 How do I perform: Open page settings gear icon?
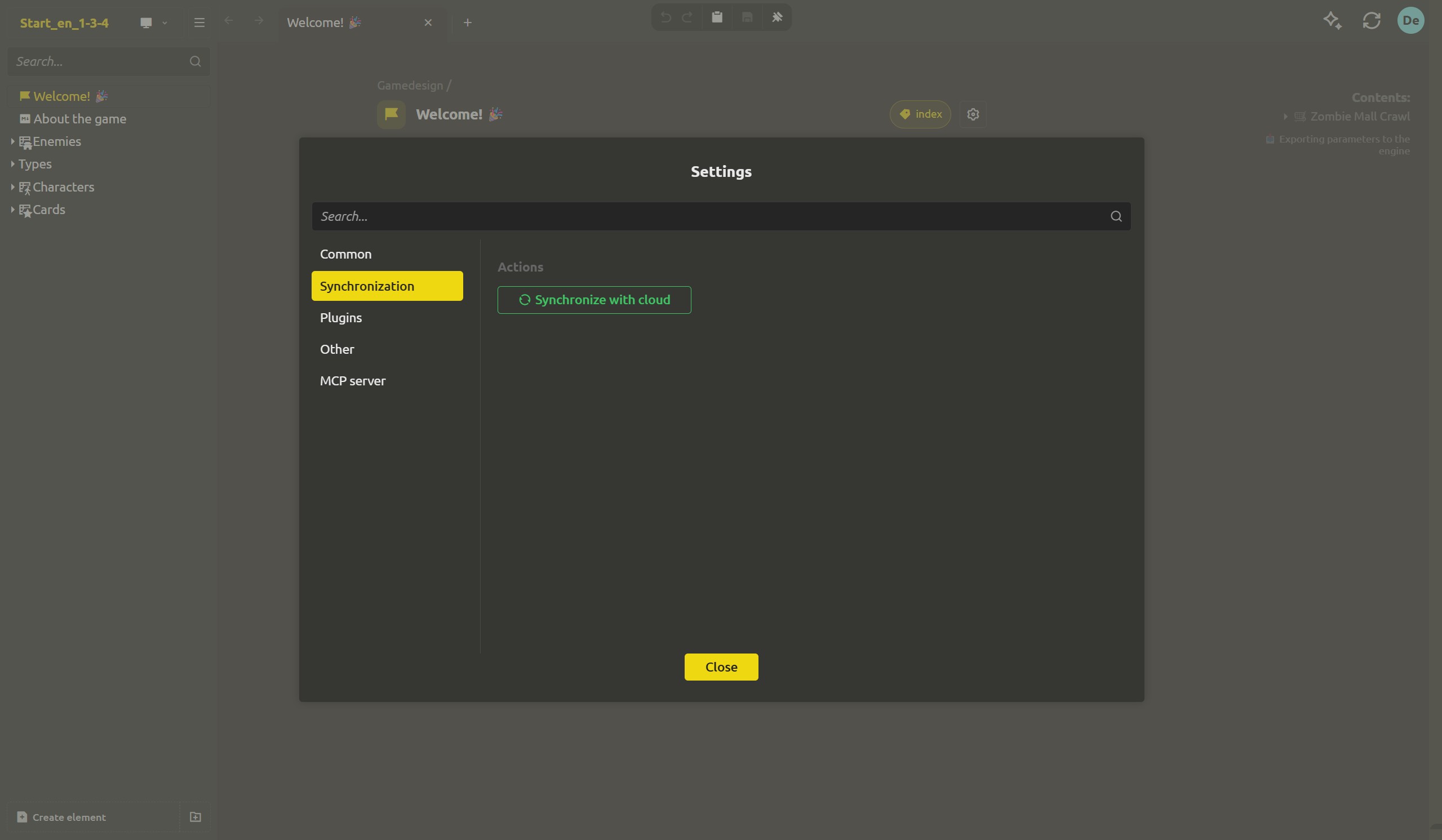tap(973, 114)
